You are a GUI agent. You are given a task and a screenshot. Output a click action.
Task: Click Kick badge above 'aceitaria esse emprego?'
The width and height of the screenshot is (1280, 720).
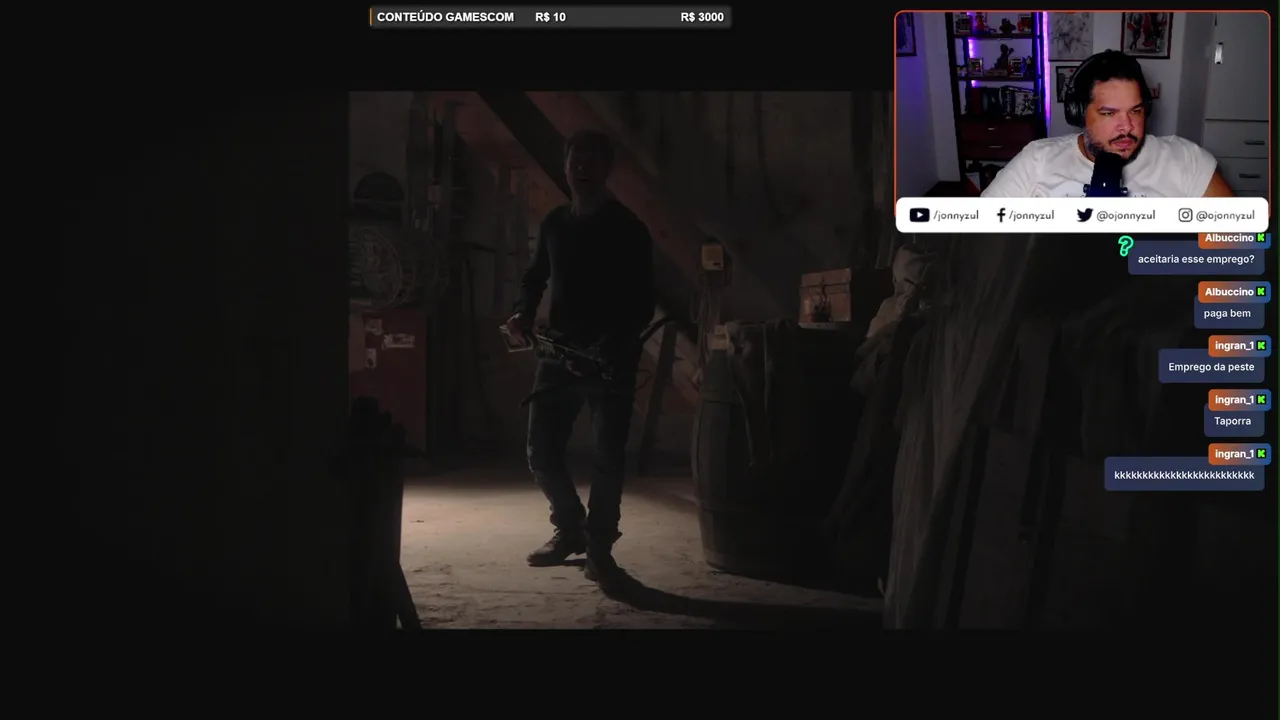pyautogui.click(x=1262, y=238)
